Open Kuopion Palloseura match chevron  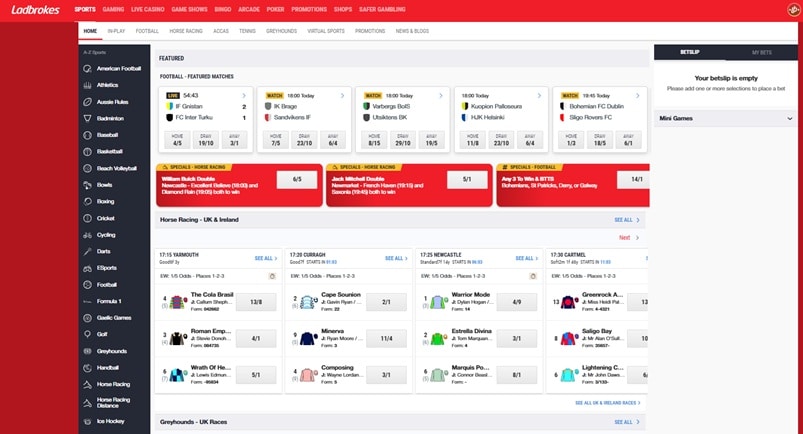point(539,96)
